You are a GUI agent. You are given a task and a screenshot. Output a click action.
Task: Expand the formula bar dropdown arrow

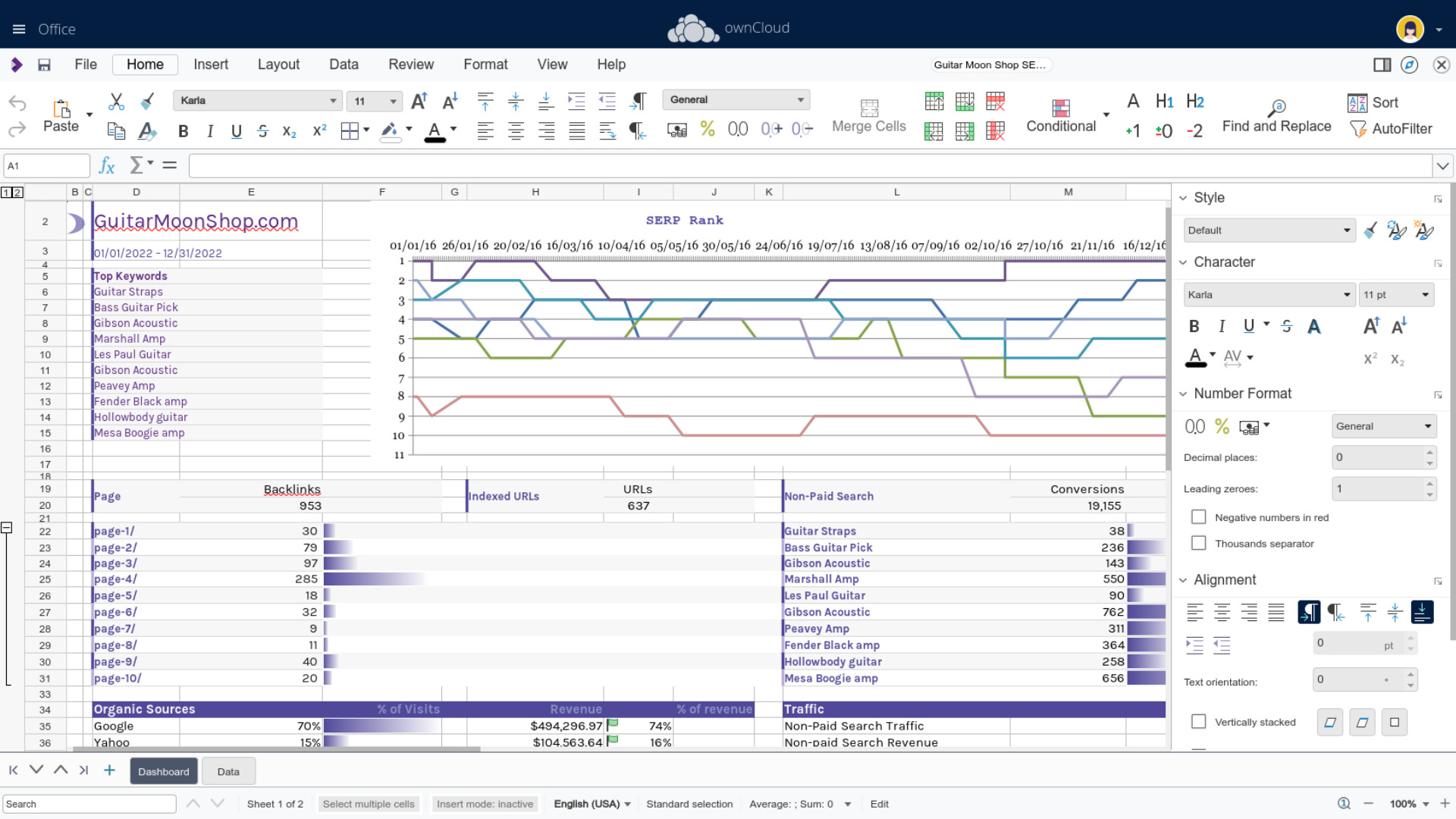tap(1442, 165)
